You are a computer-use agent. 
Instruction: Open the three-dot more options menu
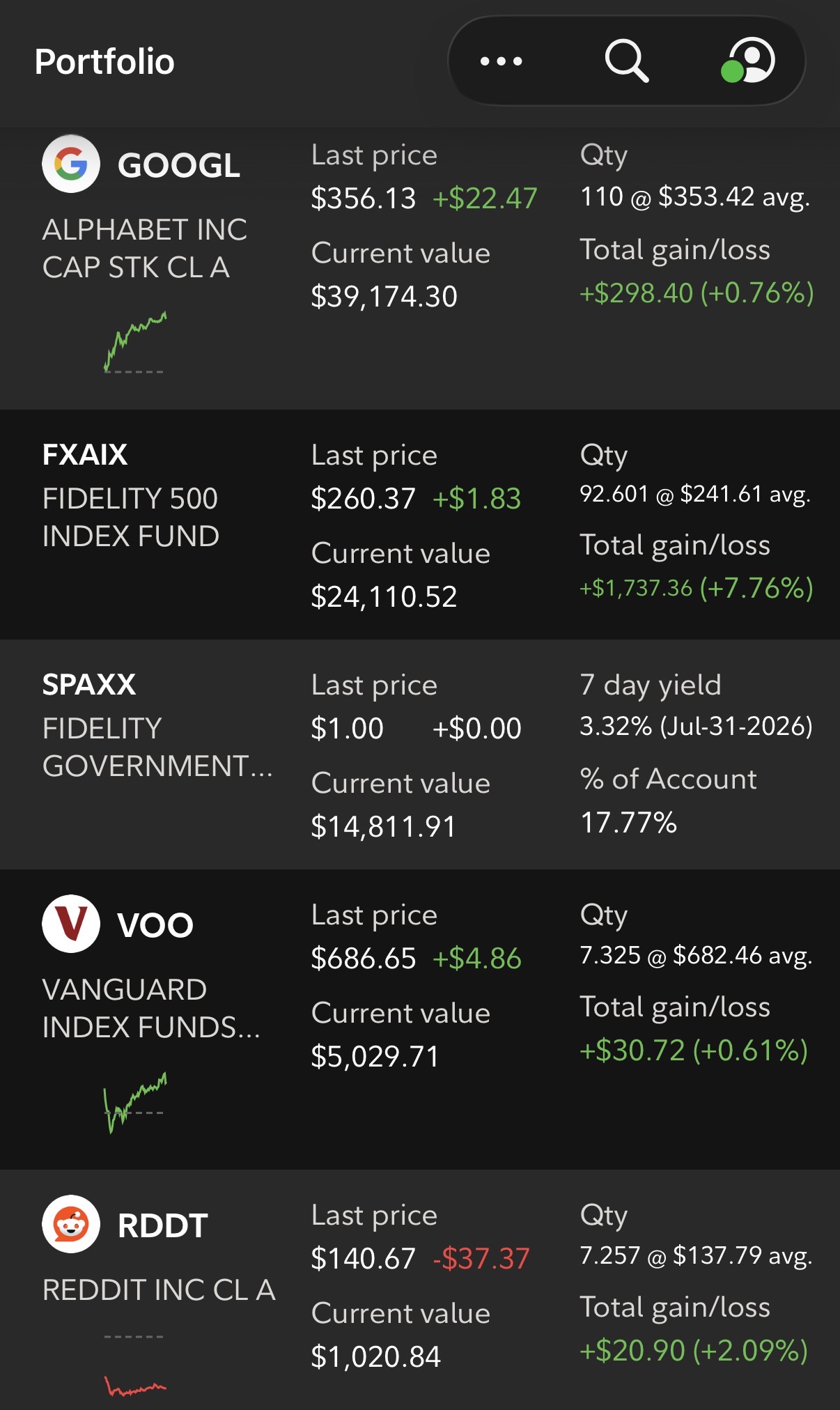point(501,61)
